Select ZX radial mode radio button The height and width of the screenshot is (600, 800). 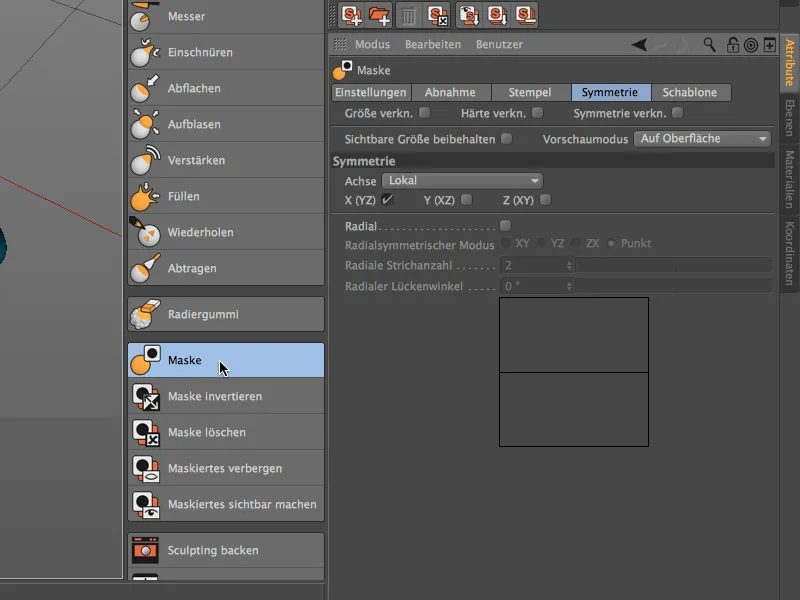point(576,243)
